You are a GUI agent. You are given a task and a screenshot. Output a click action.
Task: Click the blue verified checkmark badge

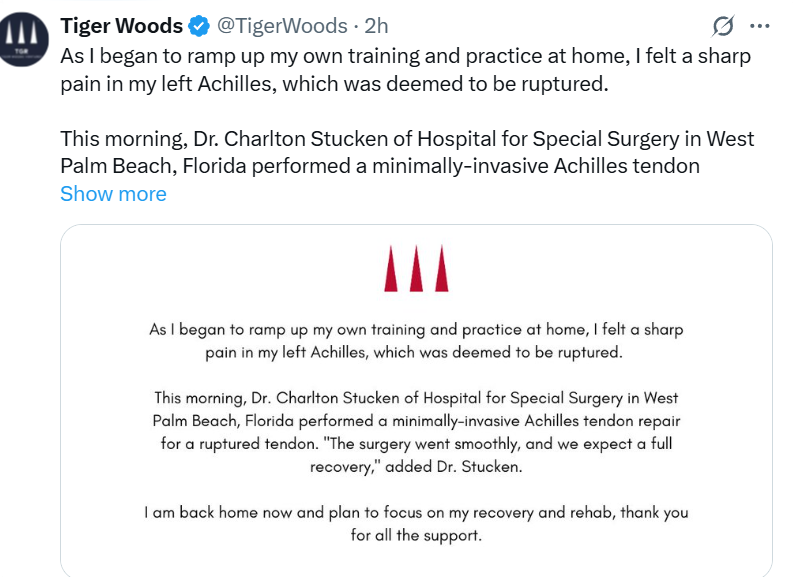tap(198, 26)
